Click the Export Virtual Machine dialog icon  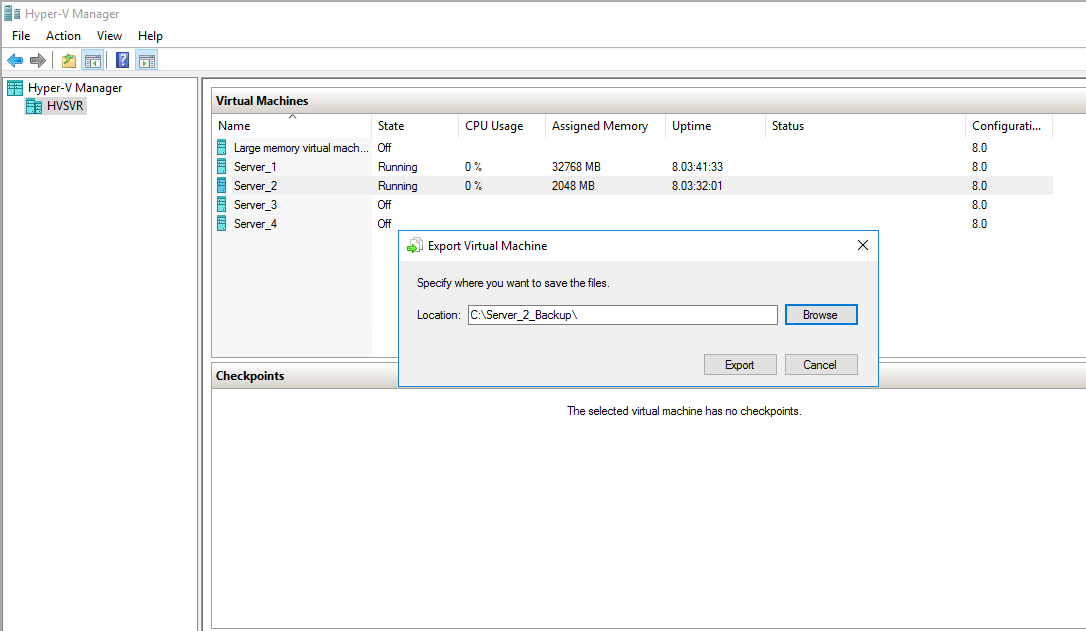tap(415, 246)
